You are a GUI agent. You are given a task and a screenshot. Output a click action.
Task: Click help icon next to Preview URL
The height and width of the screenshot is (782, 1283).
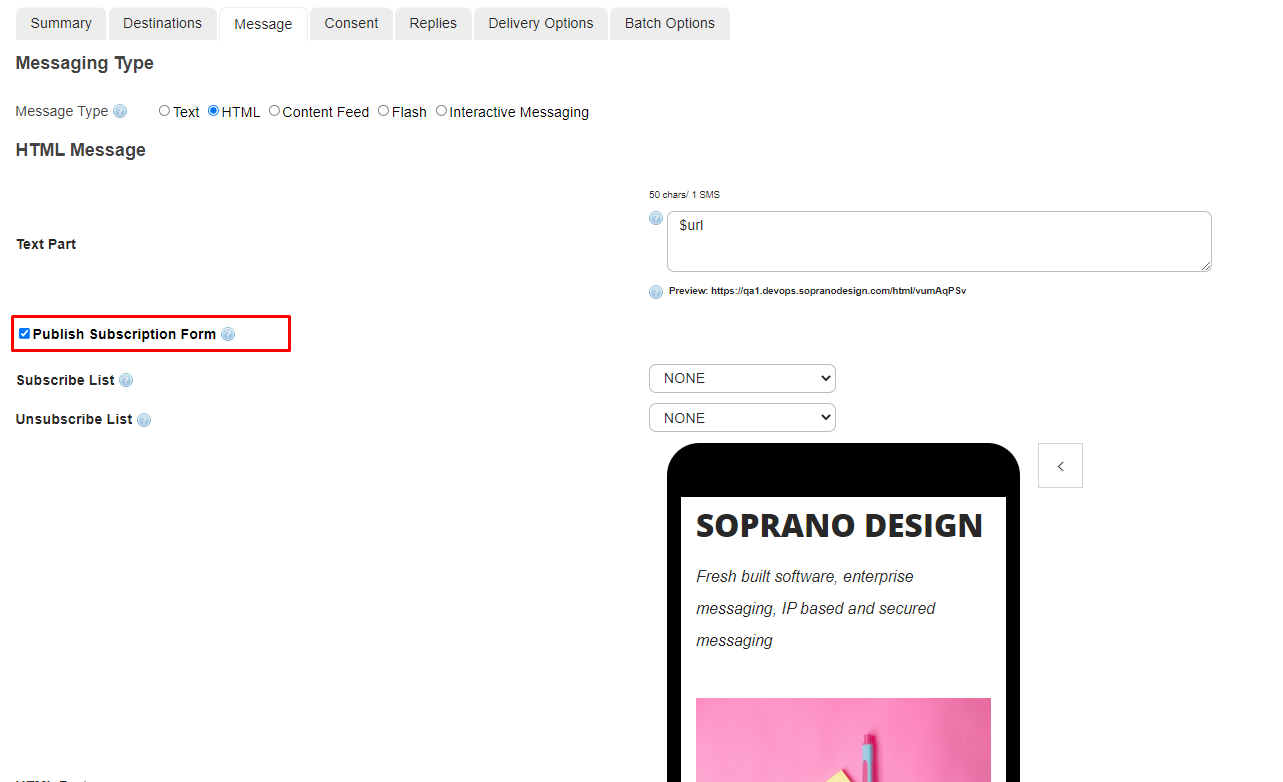[656, 292]
